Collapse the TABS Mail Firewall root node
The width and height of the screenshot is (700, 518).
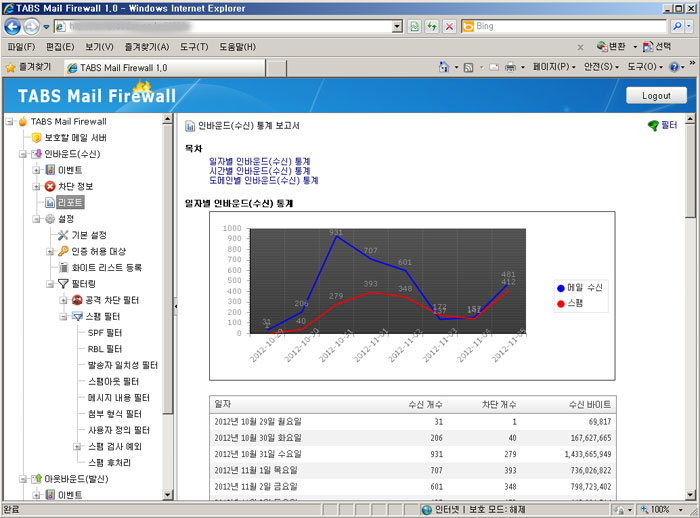9,121
